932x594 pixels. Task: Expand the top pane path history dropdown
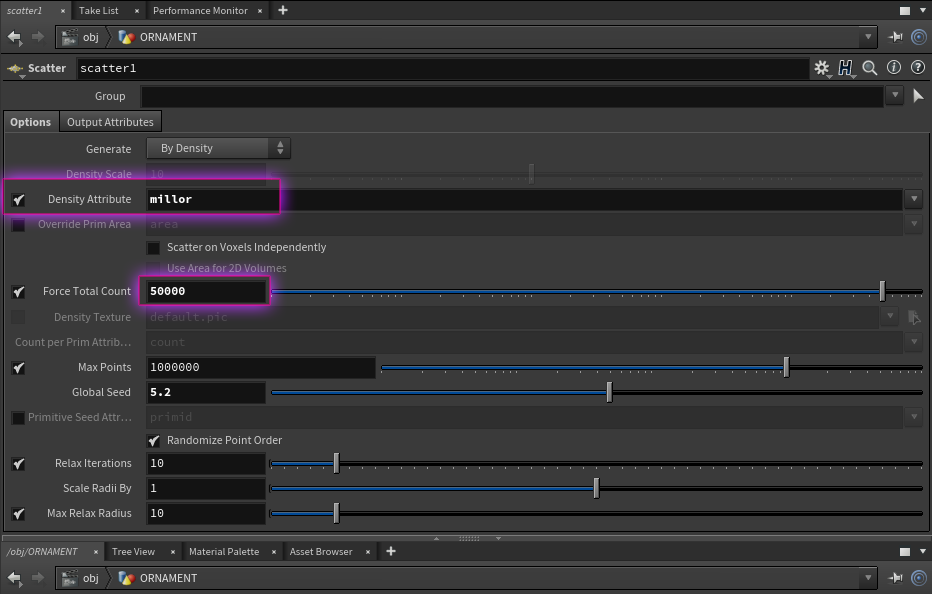point(868,37)
